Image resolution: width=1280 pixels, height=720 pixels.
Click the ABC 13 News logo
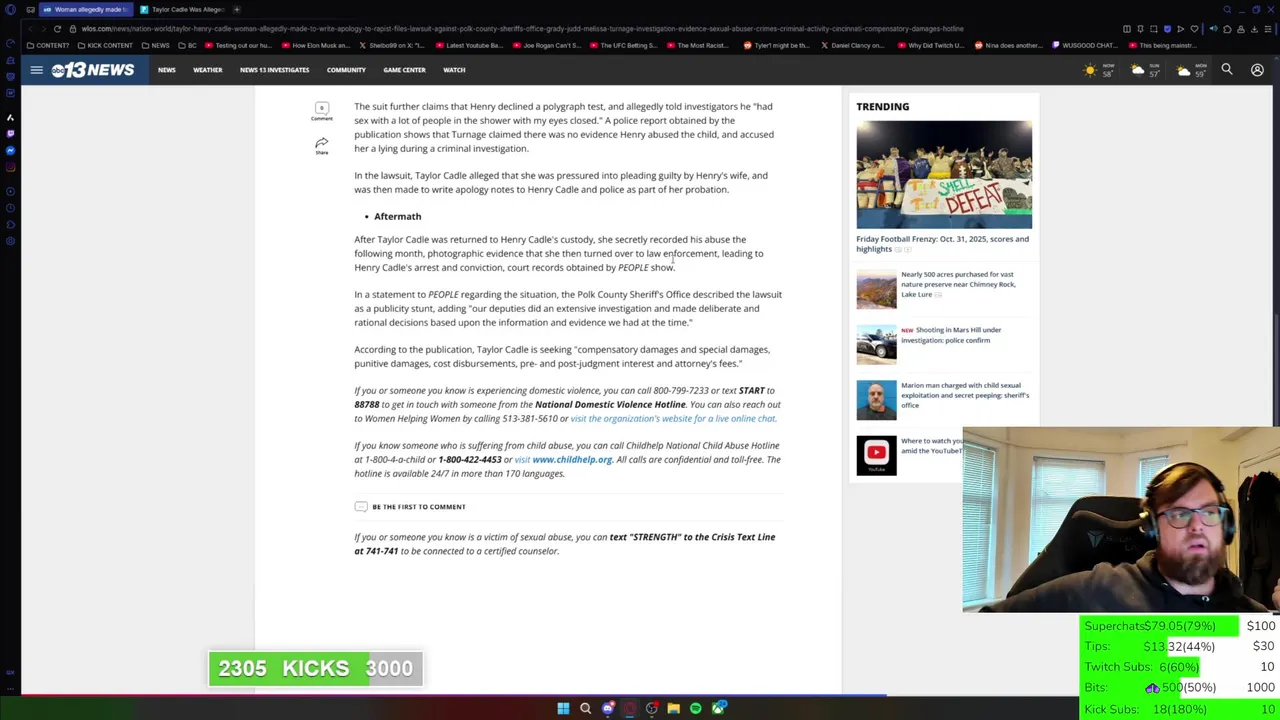[93, 70]
